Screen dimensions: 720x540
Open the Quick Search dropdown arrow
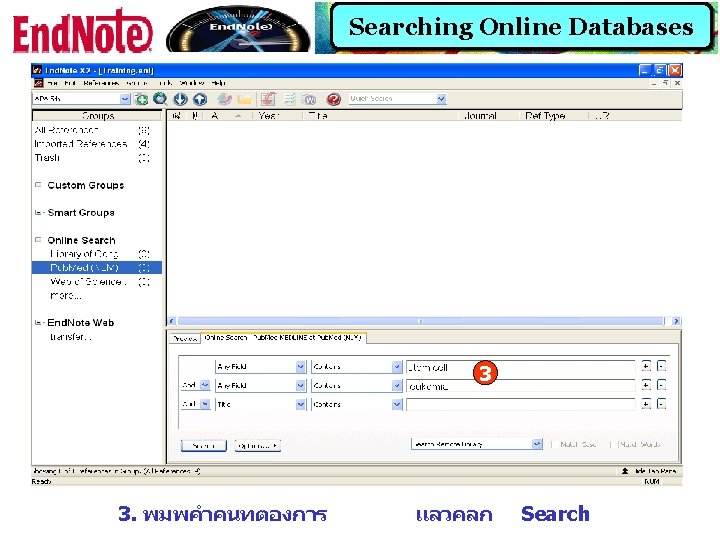click(441, 99)
